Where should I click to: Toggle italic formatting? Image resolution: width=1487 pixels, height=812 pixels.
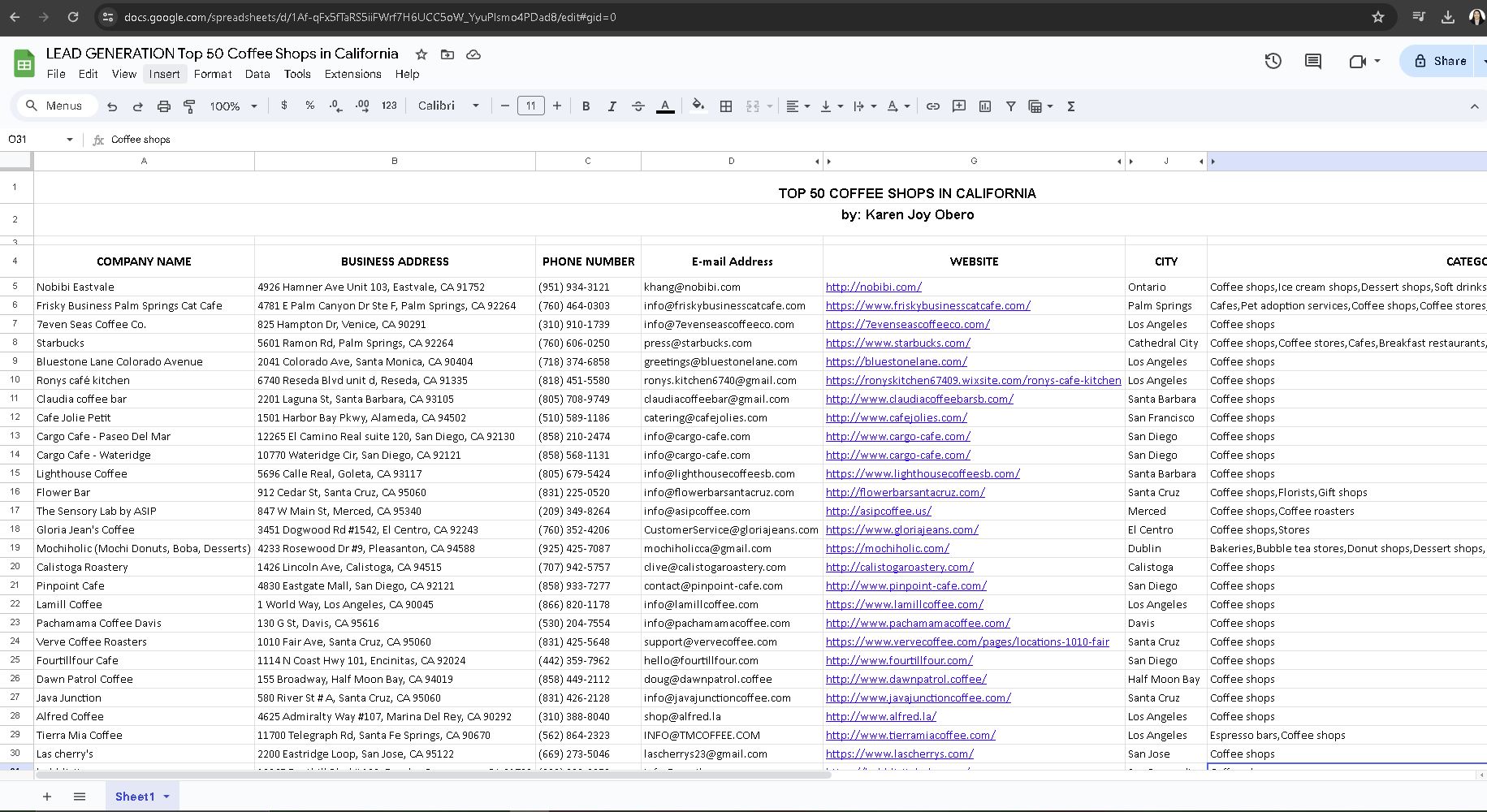tap(612, 106)
